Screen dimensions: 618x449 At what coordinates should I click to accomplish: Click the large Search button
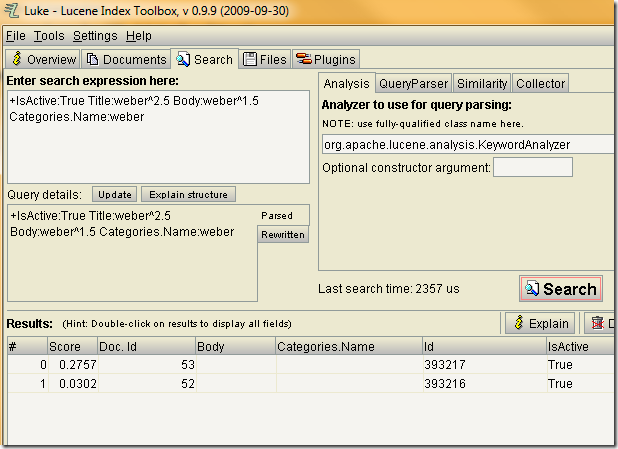(x=561, y=289)
